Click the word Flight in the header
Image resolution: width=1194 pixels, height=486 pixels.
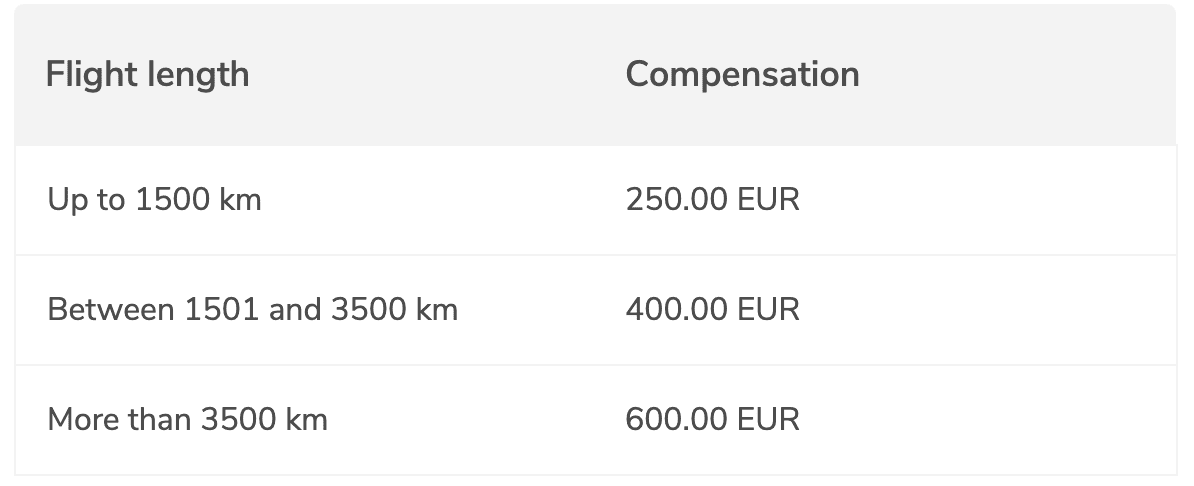[x=91, y=75]
